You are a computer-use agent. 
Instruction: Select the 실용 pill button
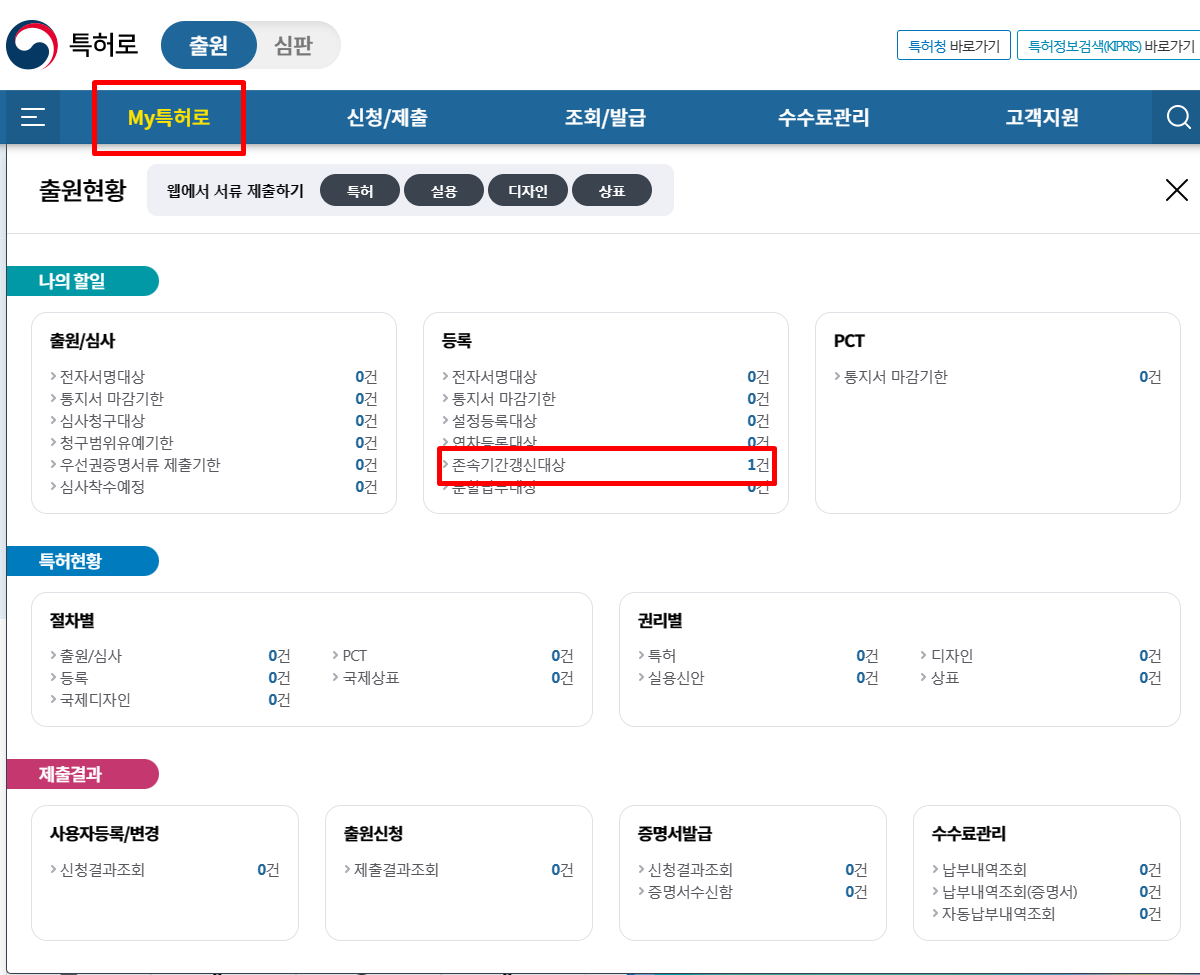tap(444, 190)
